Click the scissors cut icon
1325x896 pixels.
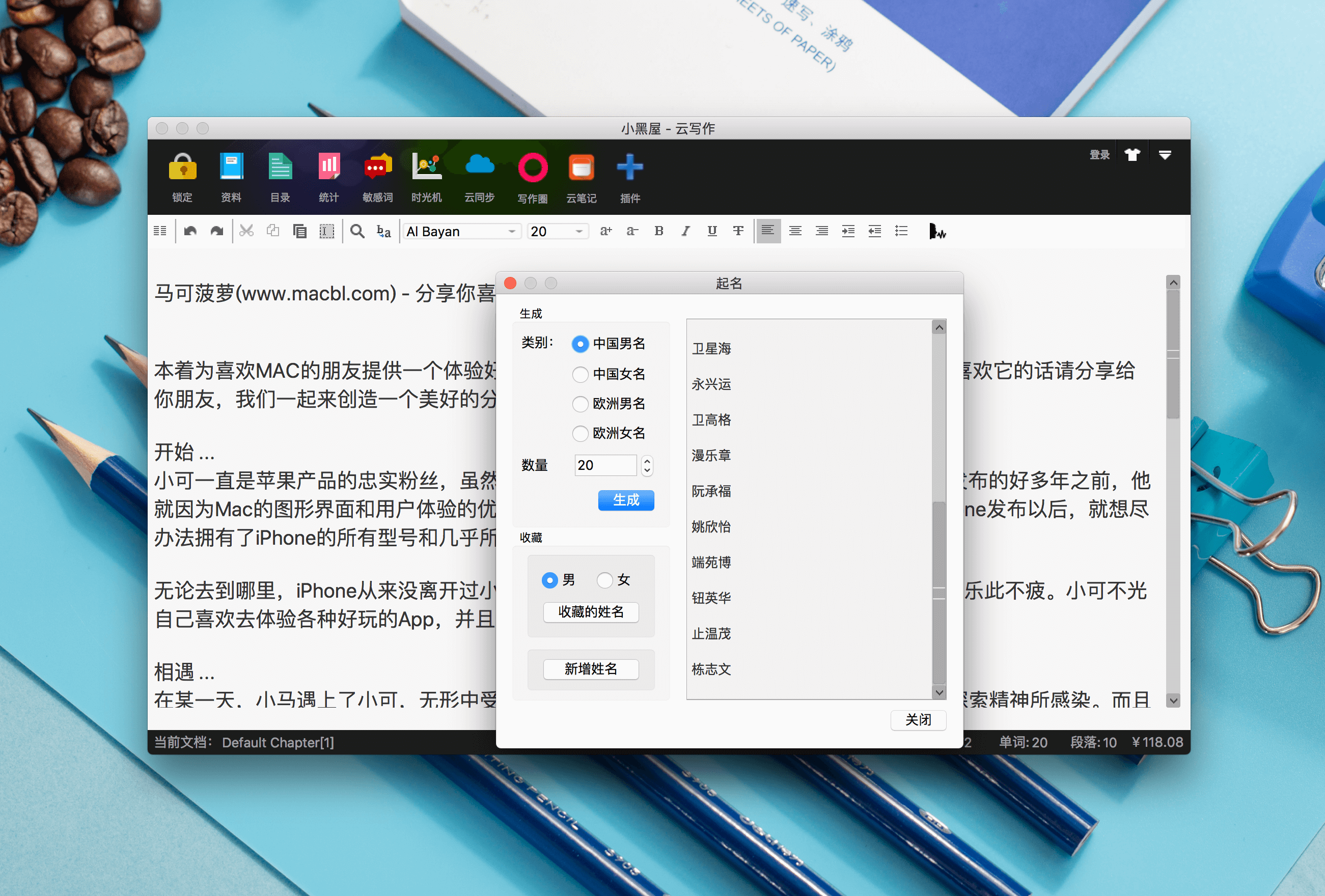tap(246, 231)
